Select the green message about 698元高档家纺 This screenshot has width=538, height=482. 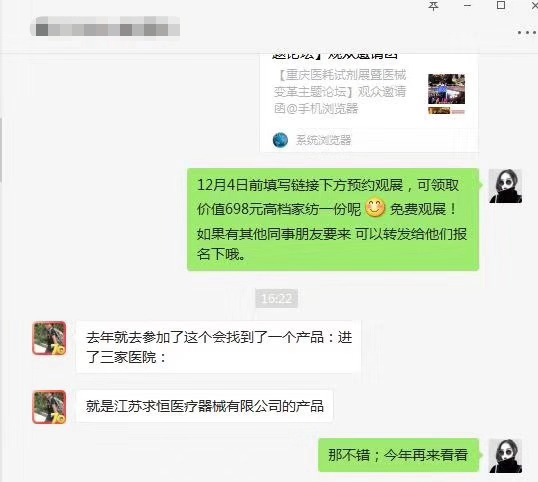333,220
